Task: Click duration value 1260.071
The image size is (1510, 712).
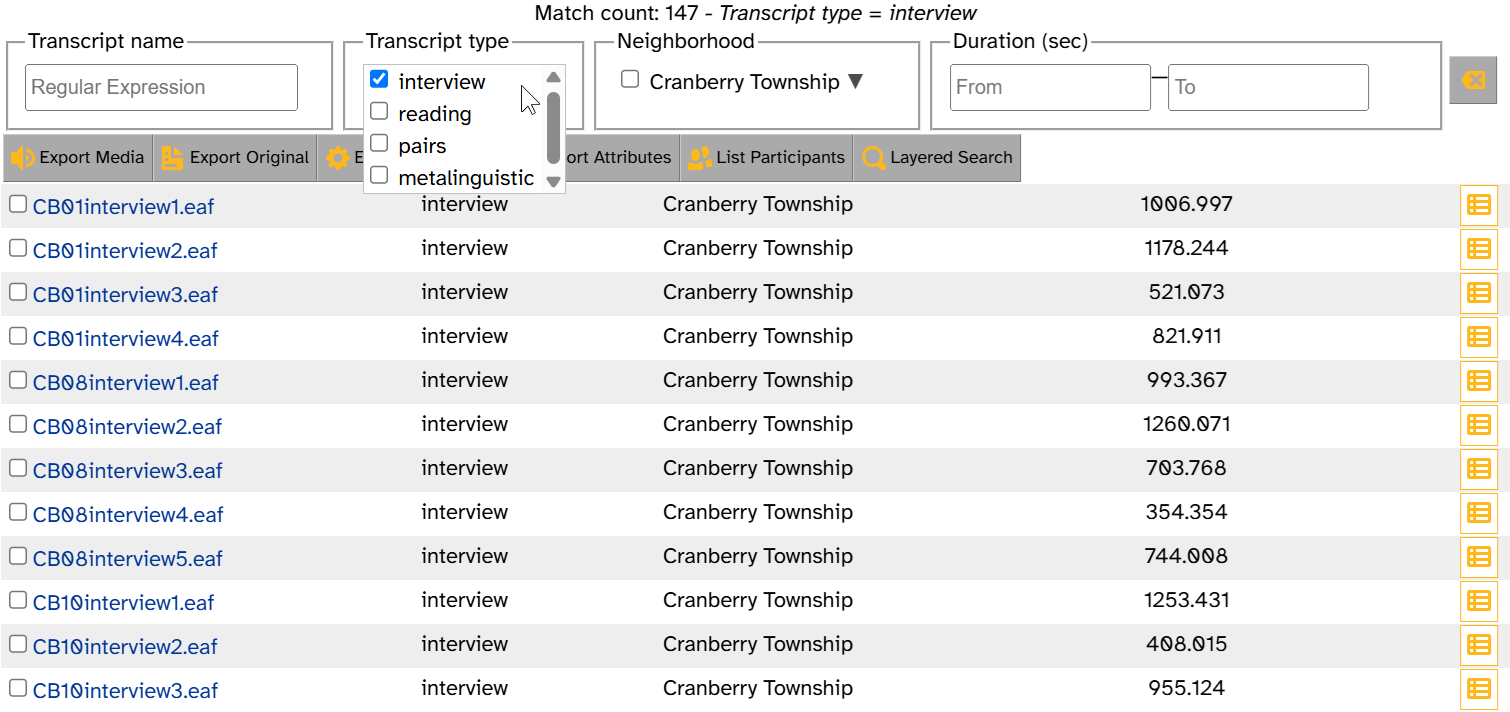Action: [1187, 424]
